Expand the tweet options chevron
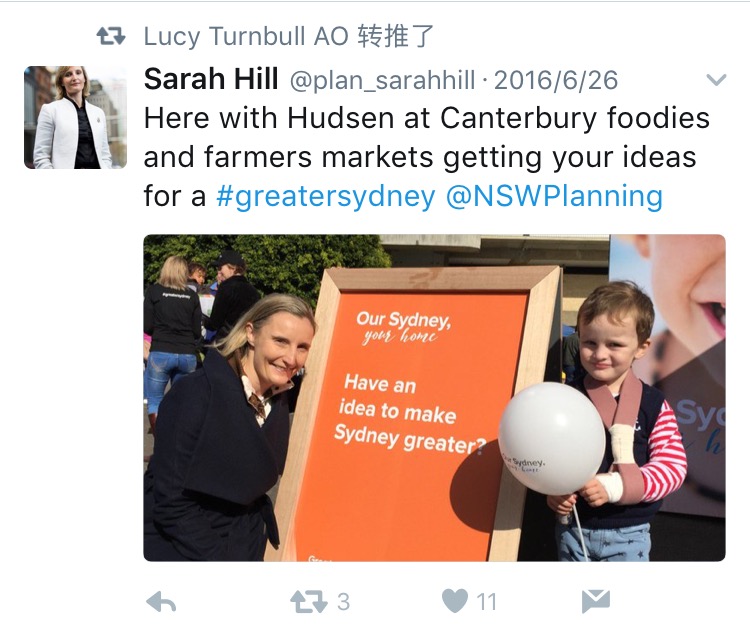750x633 pixels. [x=716, y=79]
